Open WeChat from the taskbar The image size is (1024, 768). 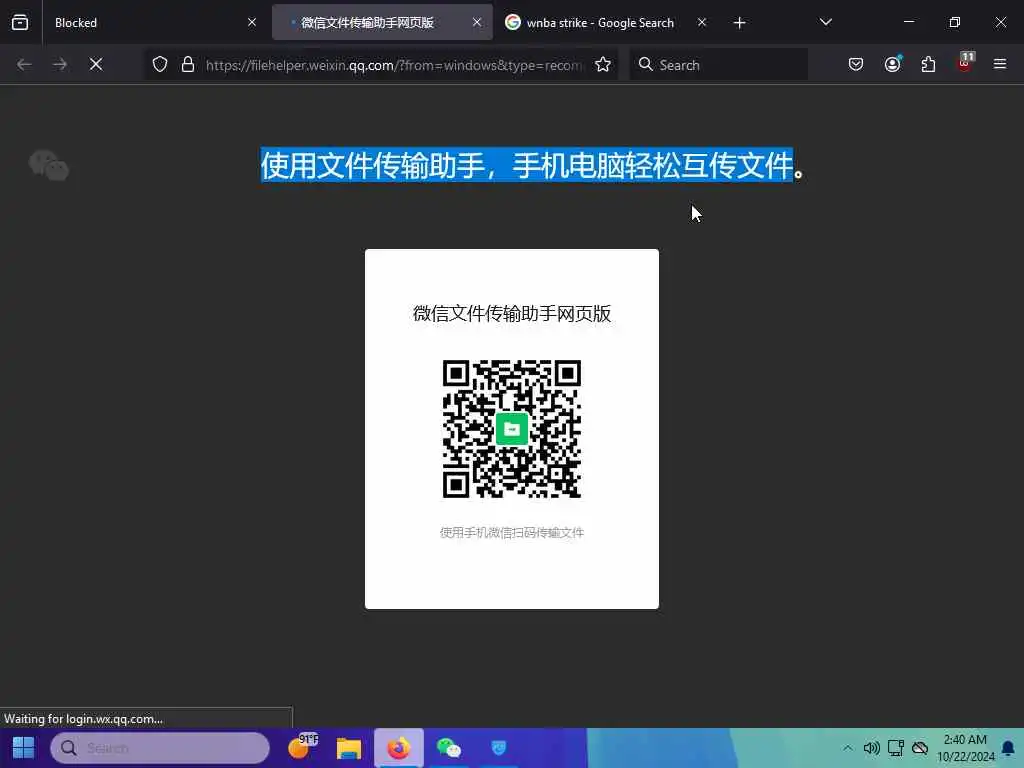[449, 748]
